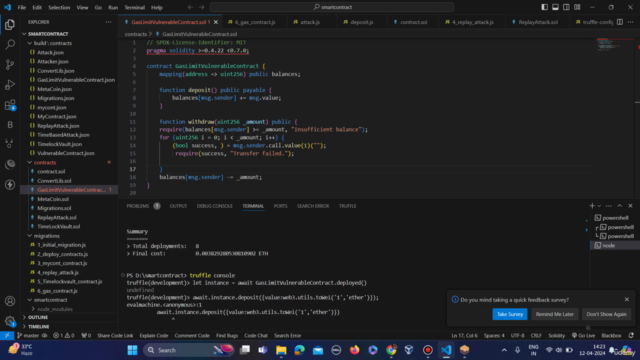Viewport: 640px width, 360px height.
Task: Click the Remind Me Later button
Action: (x=554, y=314)
